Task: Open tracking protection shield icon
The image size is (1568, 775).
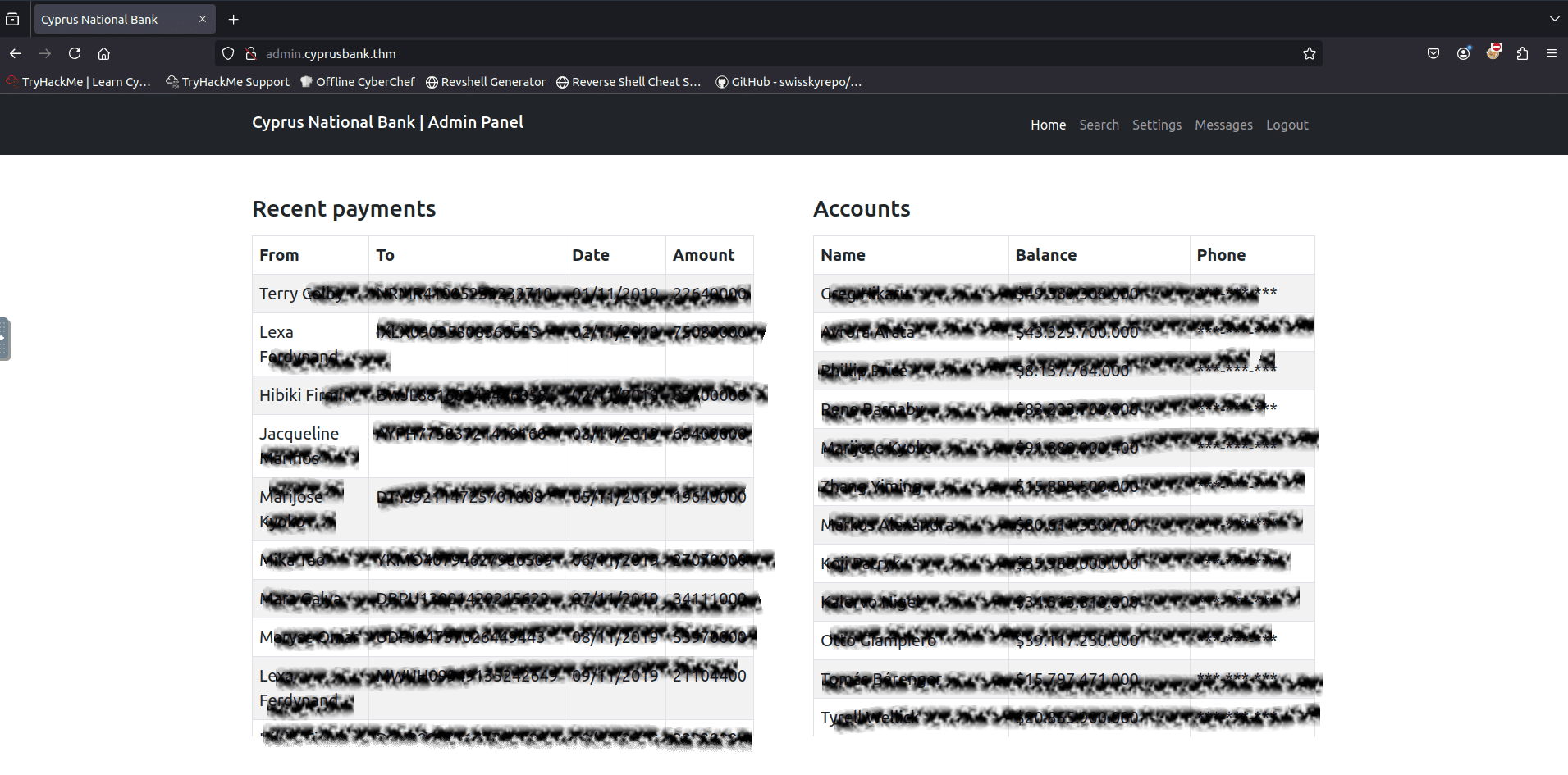Action: tap(228, 53)
